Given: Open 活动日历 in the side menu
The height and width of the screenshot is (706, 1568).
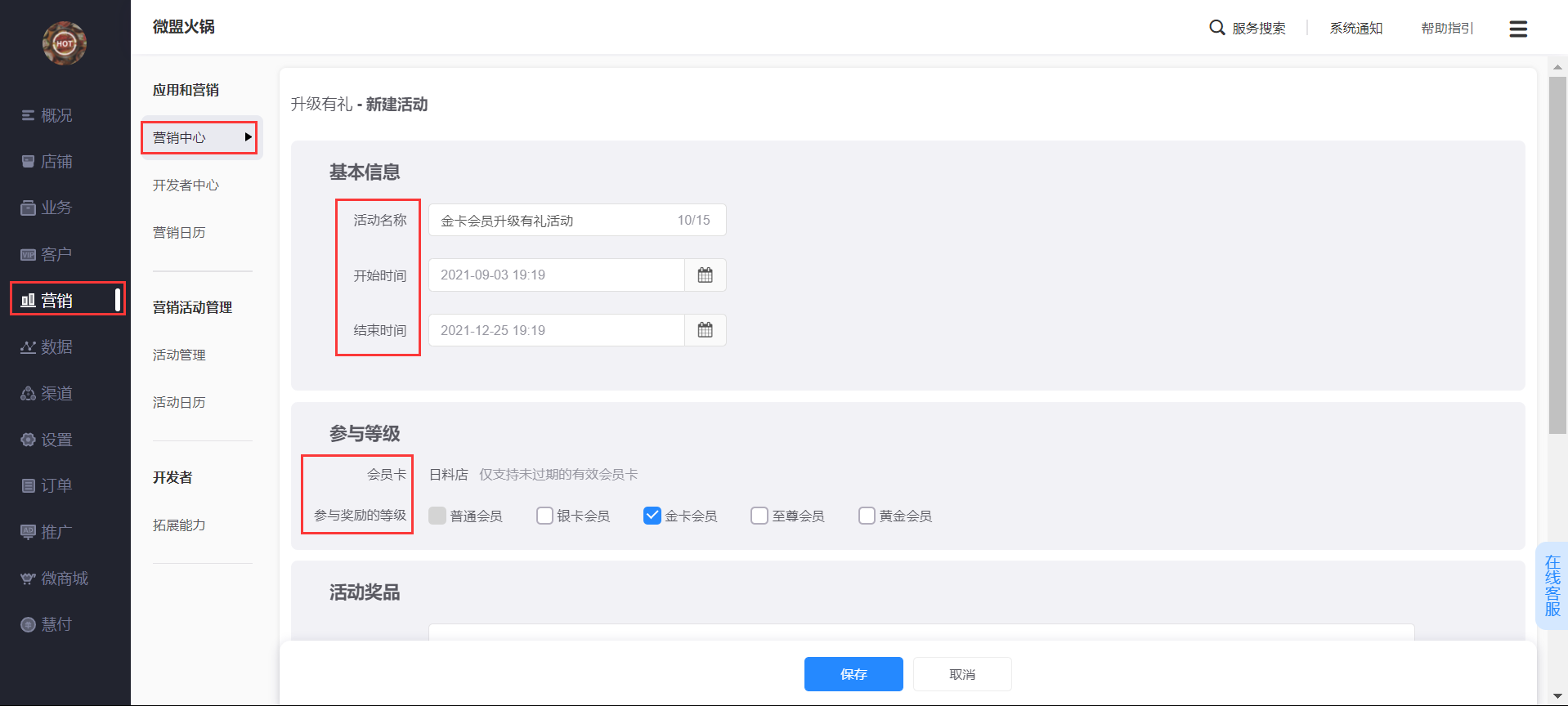Looking at the screenshot, I should click(x=179, y=403).
